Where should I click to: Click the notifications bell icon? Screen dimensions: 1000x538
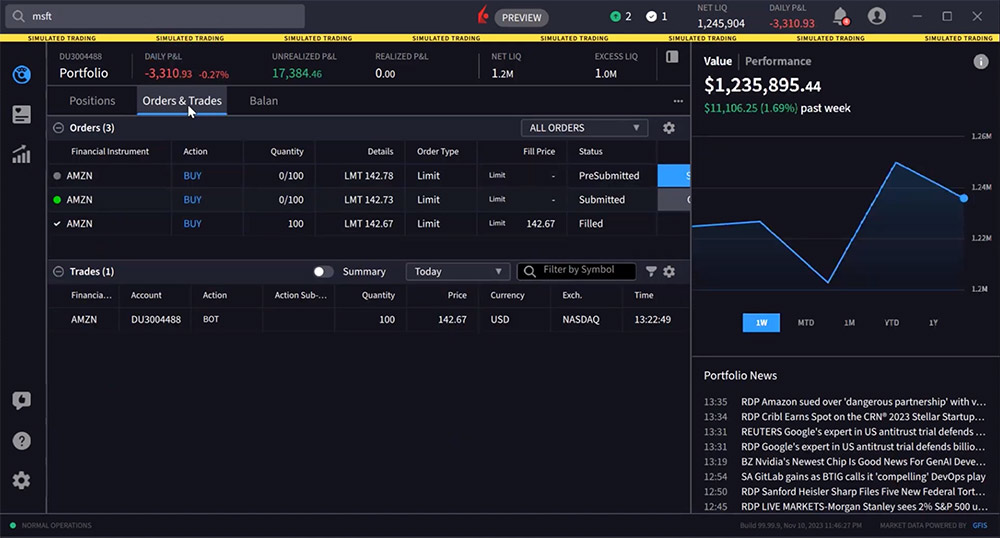point(840,16)
